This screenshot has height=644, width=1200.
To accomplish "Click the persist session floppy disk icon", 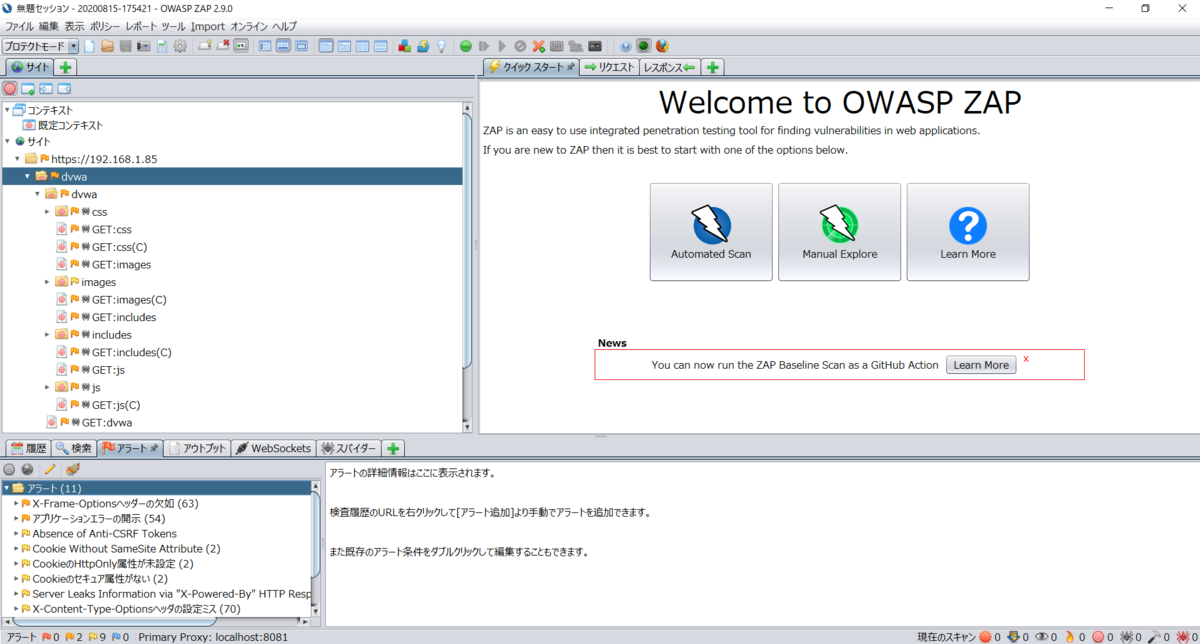I will 126,46.
